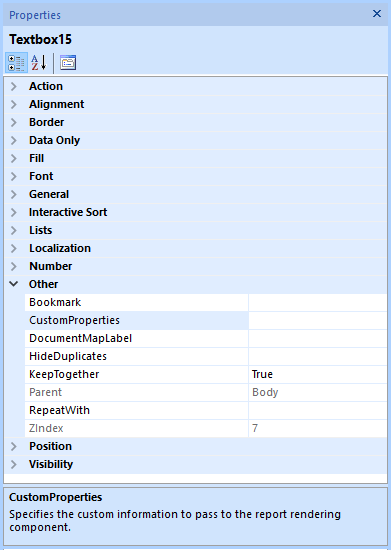This screenshot has width=391, height=550.
Task: Select the Fill category label
Action: point(36,158)
